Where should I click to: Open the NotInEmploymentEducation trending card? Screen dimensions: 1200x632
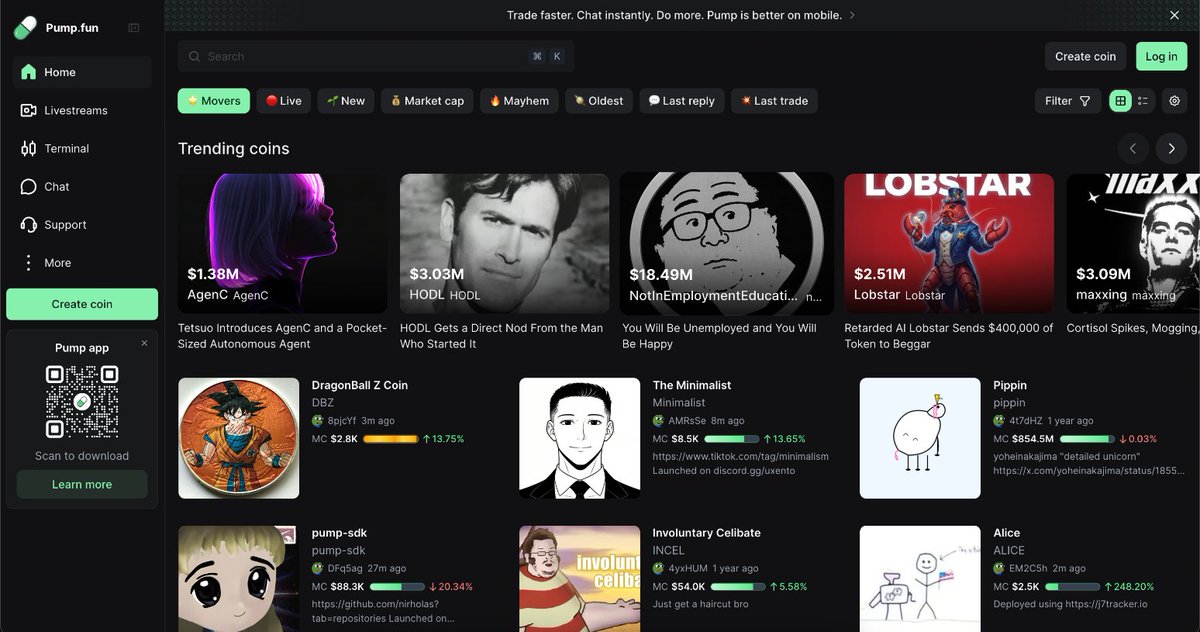click(727, 243)
